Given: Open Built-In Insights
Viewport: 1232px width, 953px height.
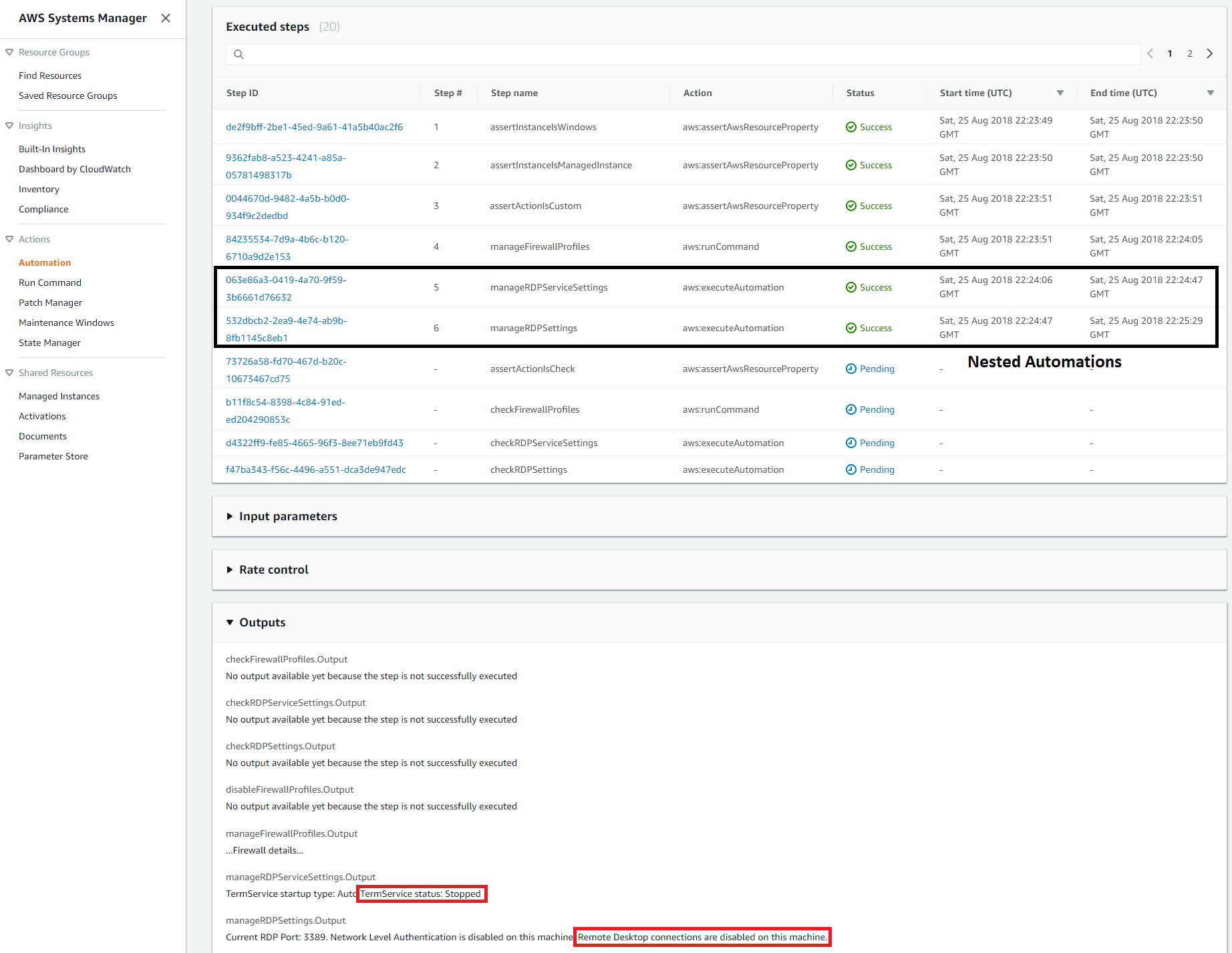Looking at the screenshot, I should (52, 149).
